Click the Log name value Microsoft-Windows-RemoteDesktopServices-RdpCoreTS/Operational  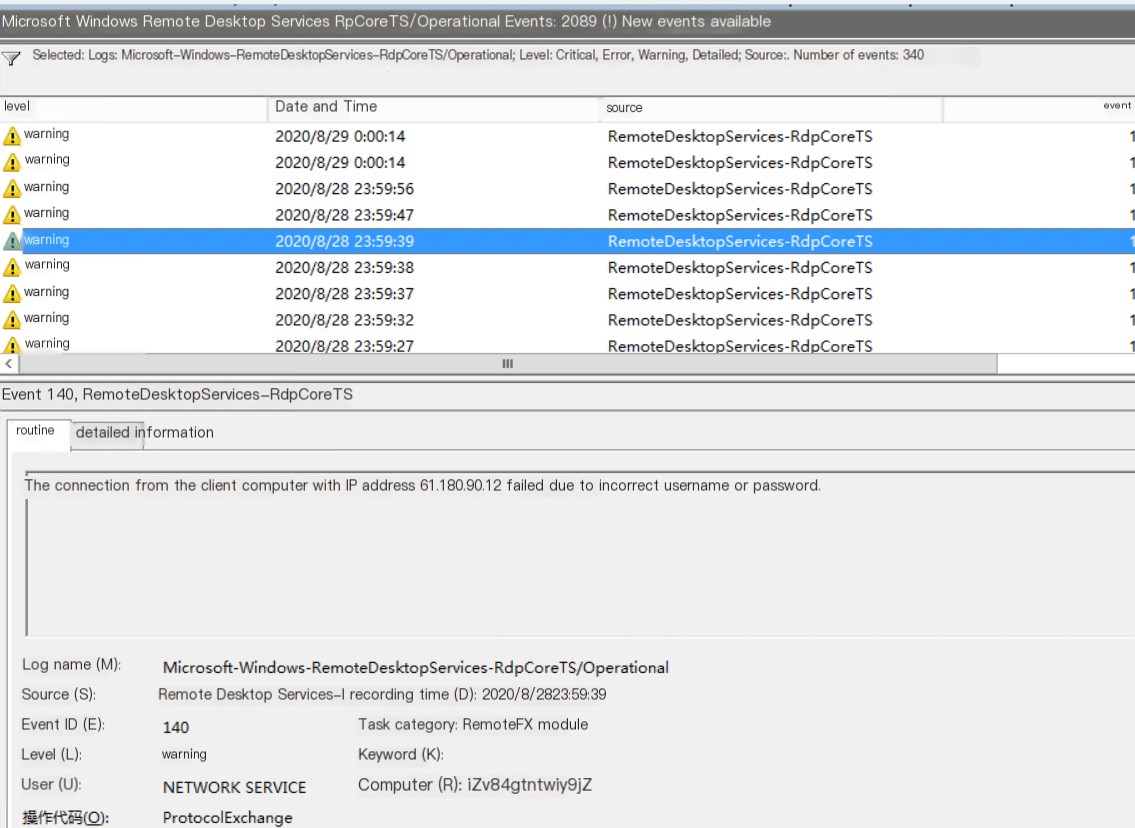[x=415, y=667]
